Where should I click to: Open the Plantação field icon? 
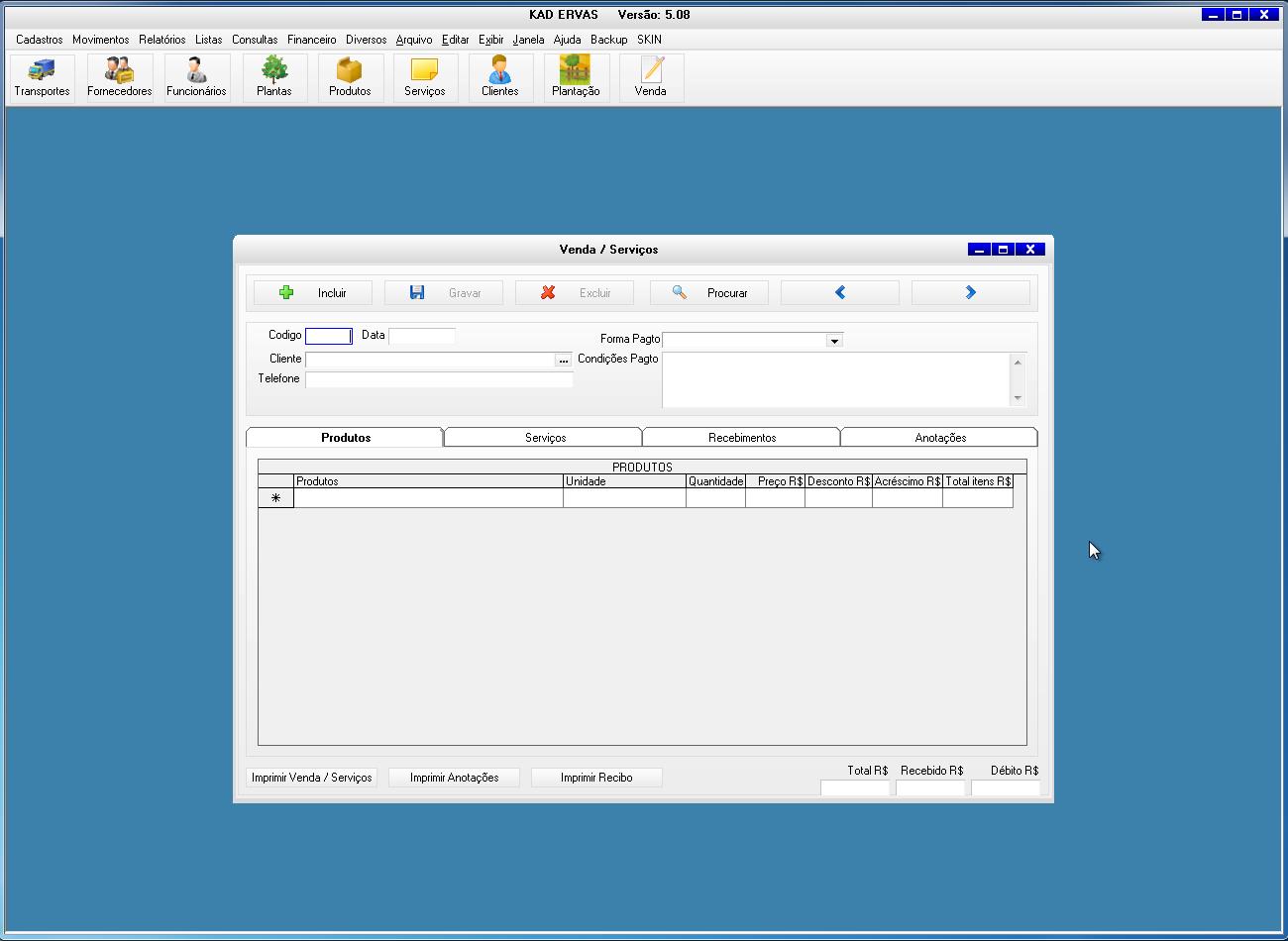pyautogui.click(x=576, y=77)
